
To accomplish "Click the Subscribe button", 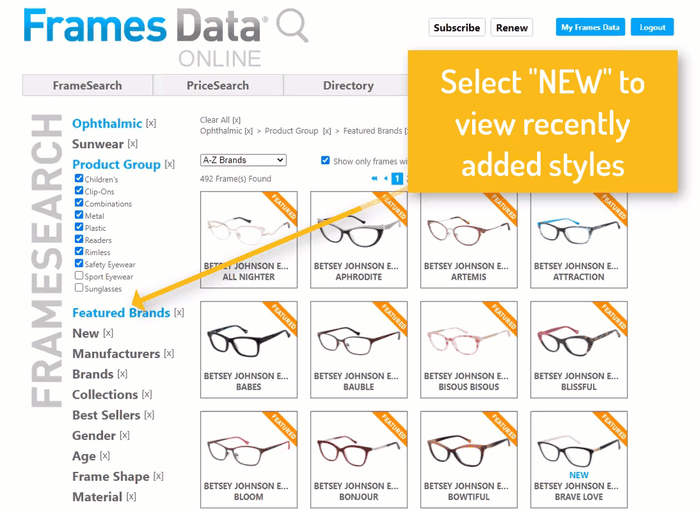I will tap(457, 28).
